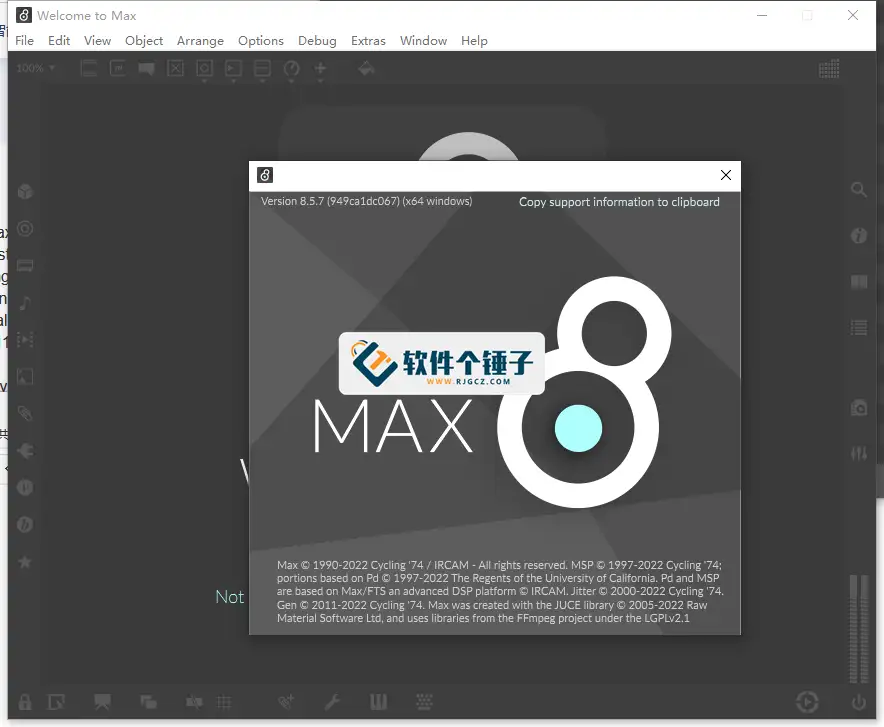Add a dial object from top toolbar

click(x=291, y=69)
